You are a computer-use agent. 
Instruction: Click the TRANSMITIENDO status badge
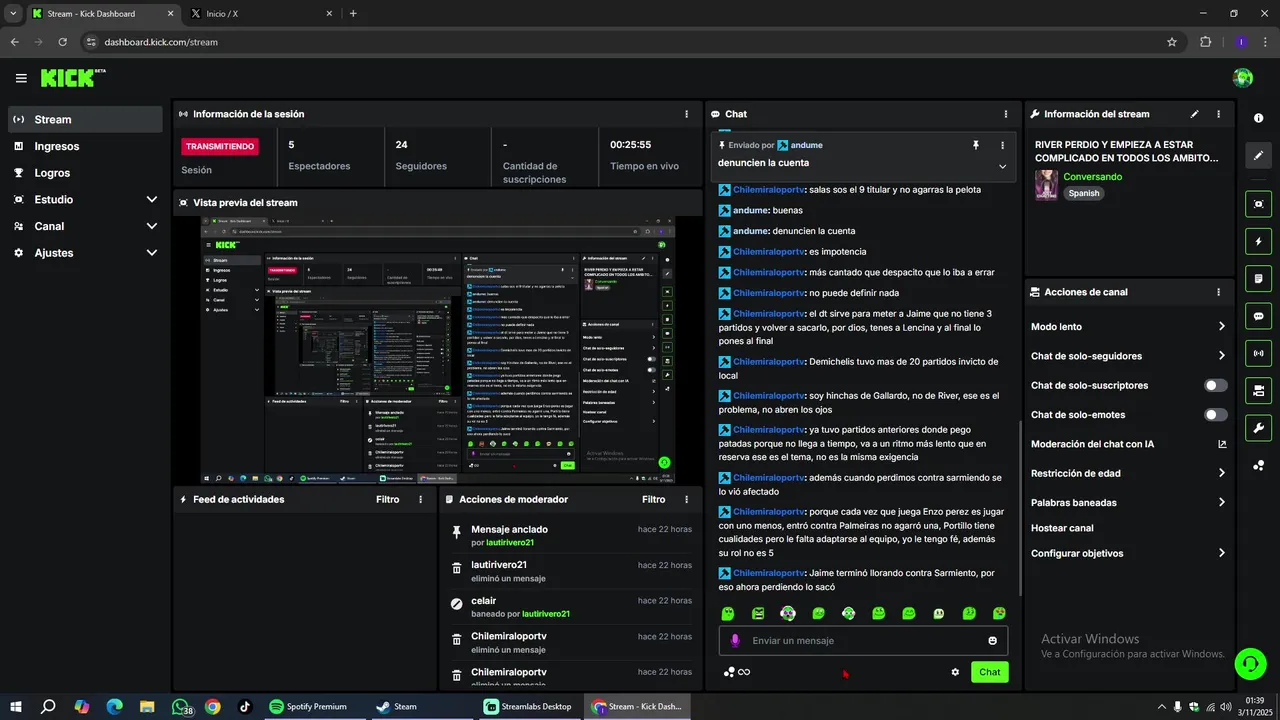[x=220, y=146]
